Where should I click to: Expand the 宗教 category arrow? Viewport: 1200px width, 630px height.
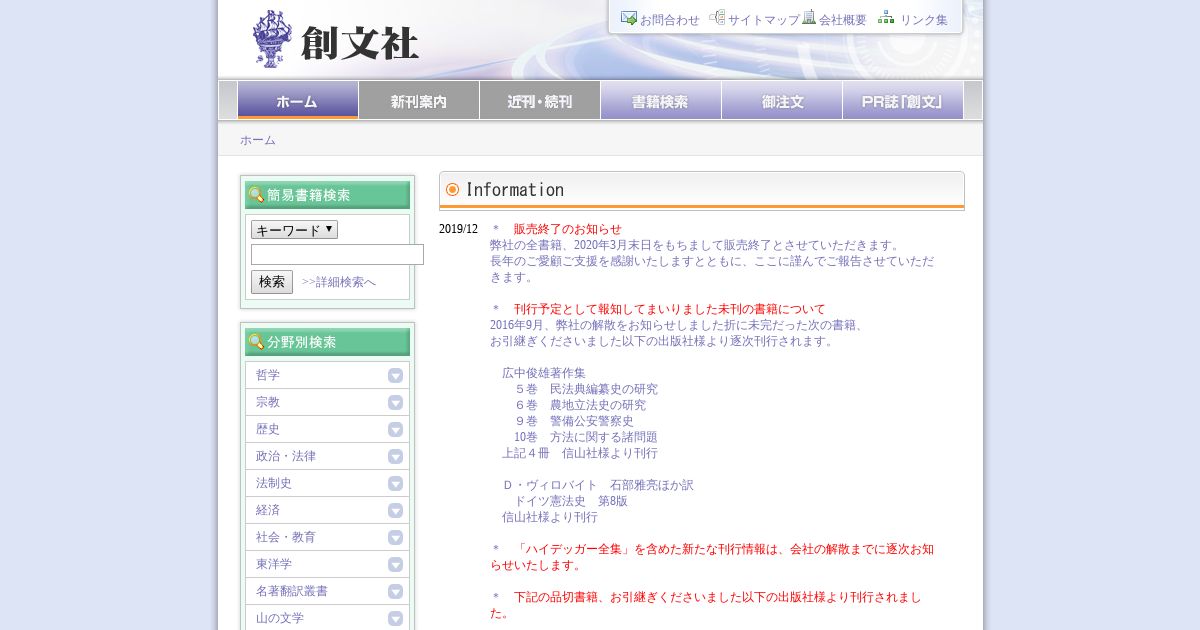point(396,402)
